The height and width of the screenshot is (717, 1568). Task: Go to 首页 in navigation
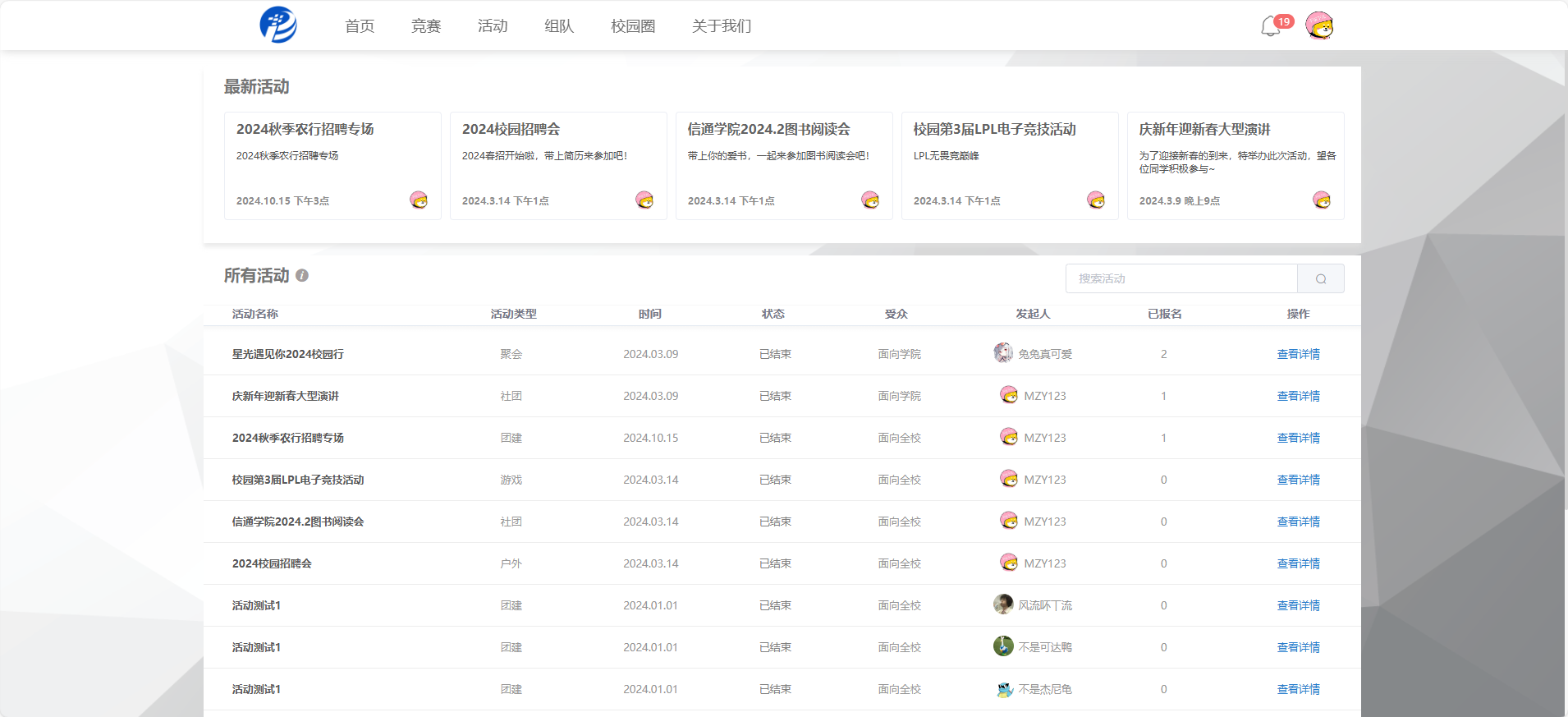pyautogui.click(x=360, y=26)
